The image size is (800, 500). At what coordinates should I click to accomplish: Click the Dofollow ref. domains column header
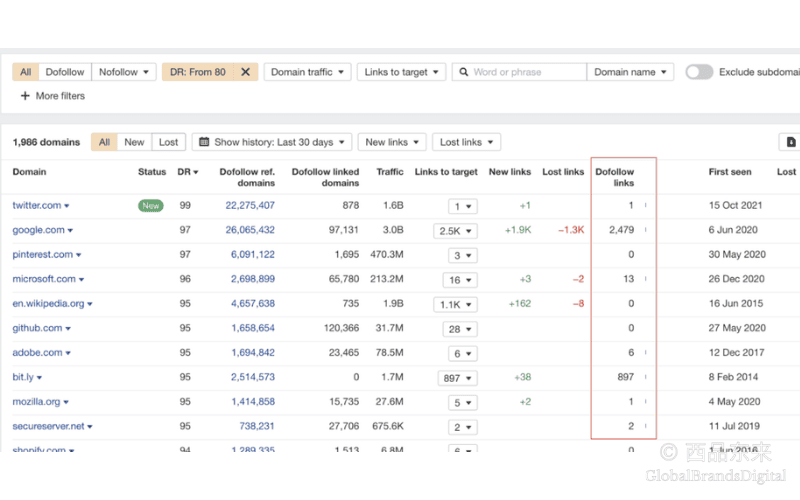click(x=247, y=177)
